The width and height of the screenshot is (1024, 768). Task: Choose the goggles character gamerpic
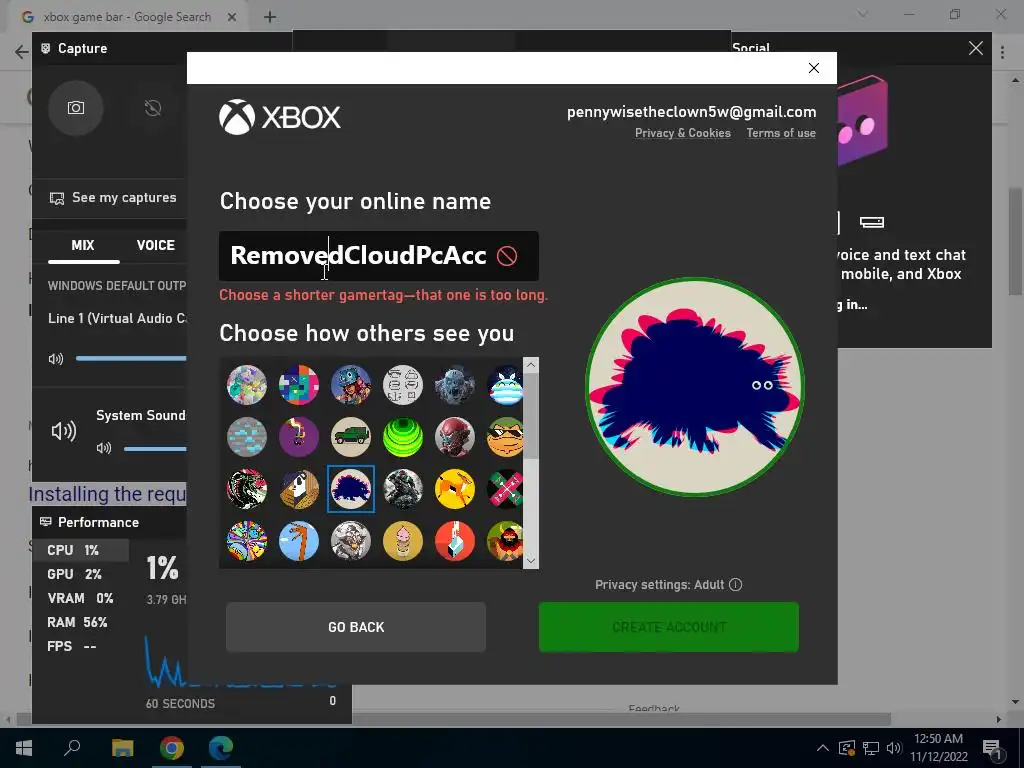[351, 385]
